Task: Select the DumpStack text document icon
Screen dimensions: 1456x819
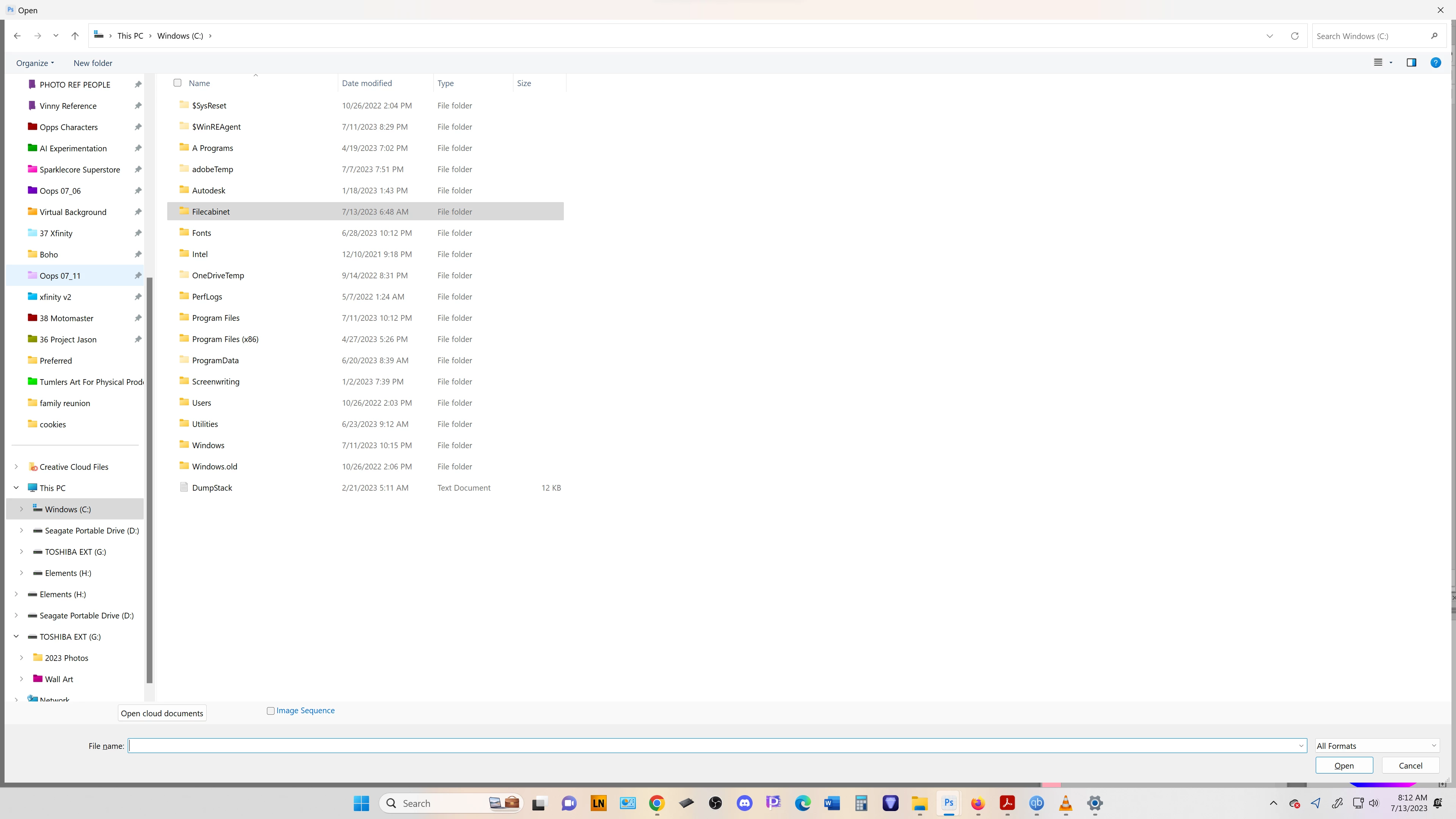Action: coord(184,487)
